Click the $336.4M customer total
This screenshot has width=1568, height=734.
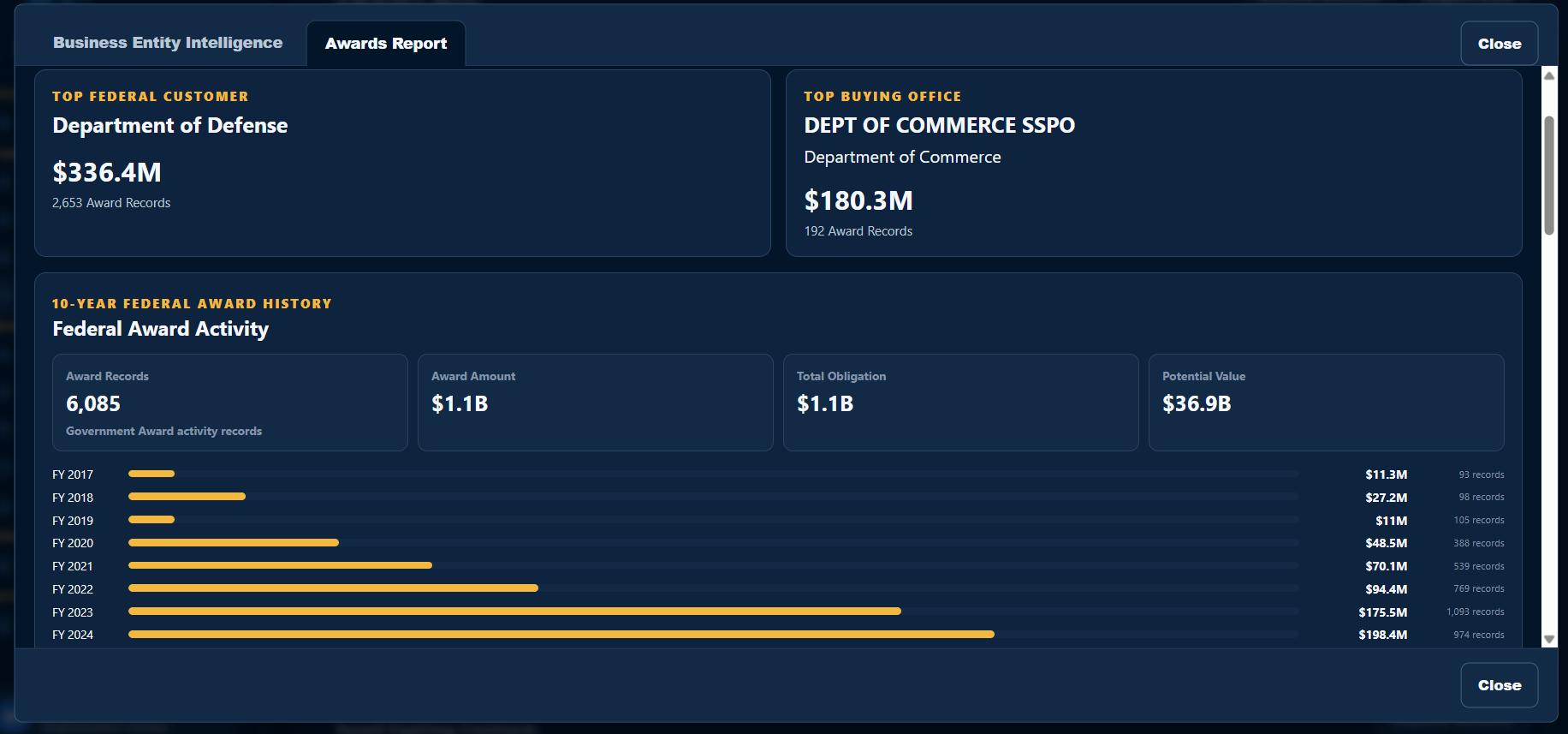(x=107, y=172)
